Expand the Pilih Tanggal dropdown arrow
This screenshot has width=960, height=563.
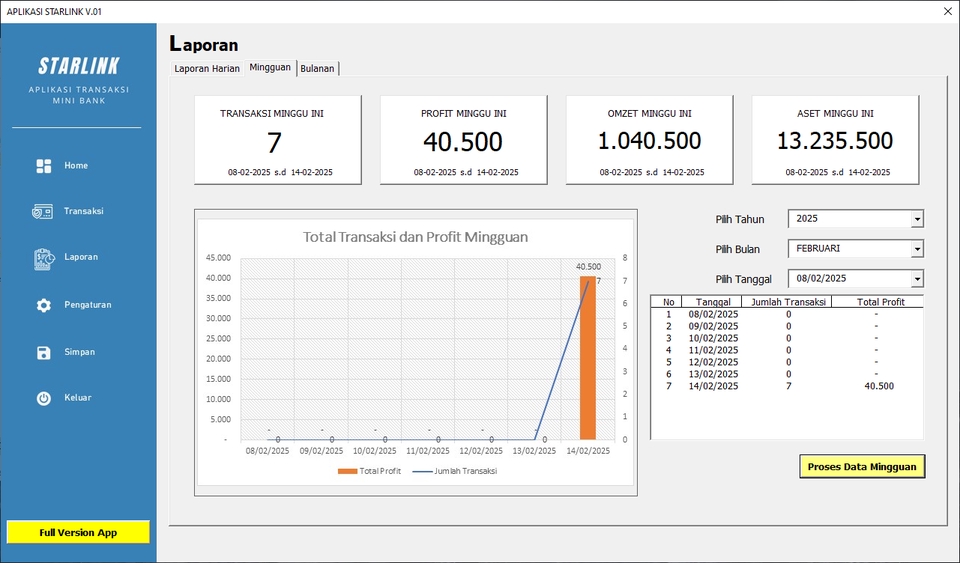click(916, 279)
